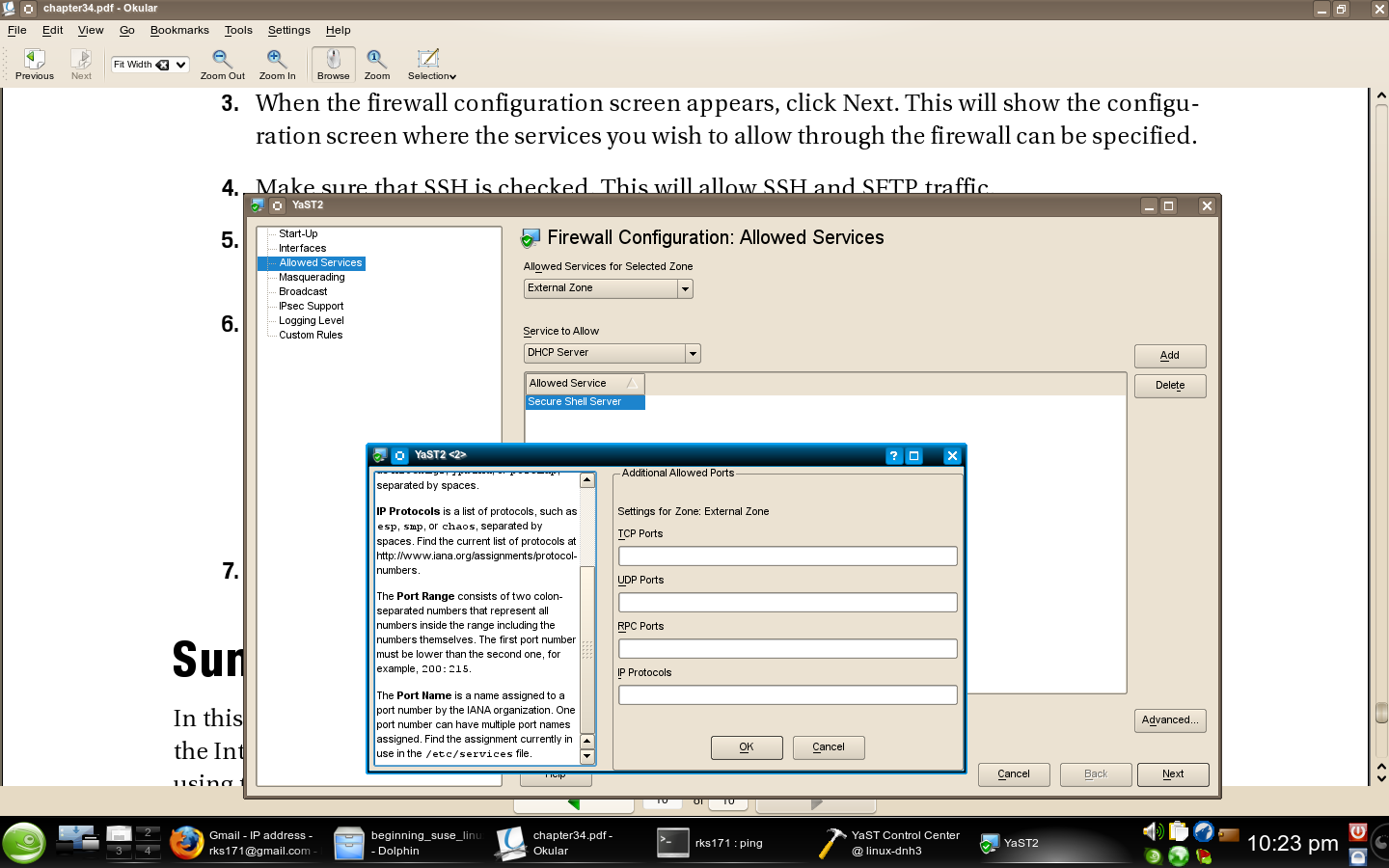This screenshot has width=1389, height=868.
Task: Select Allowed Services in firewall tree
Action: pyautogui.click(x=320, y=263)
